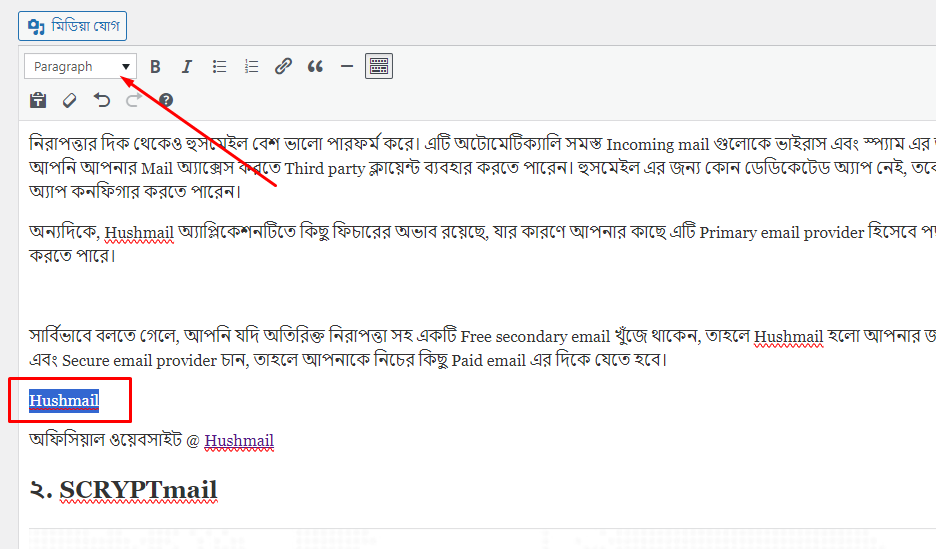Click the Clear formatting eraser icon

70,100
